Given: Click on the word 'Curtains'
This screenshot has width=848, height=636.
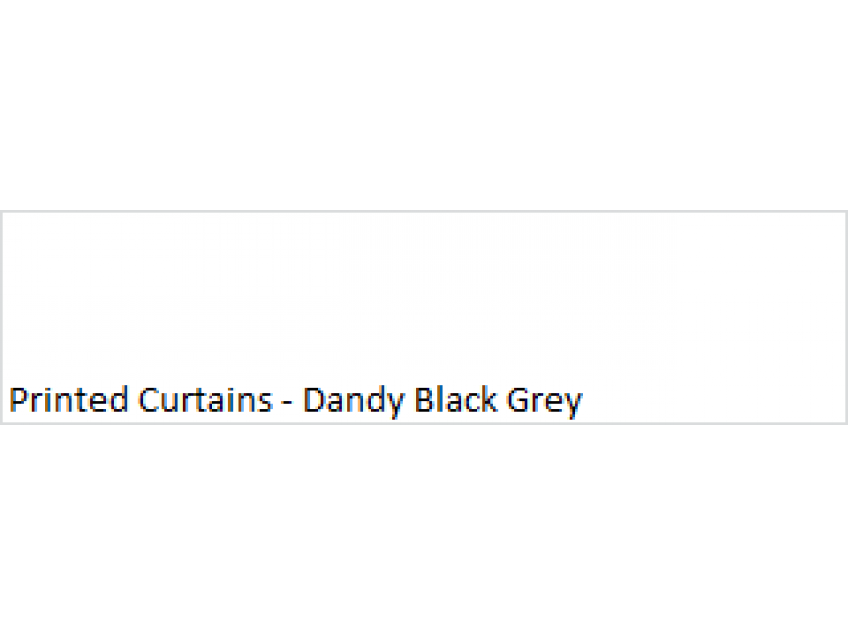Looking at the screenshot, I should tap(206, 399).
